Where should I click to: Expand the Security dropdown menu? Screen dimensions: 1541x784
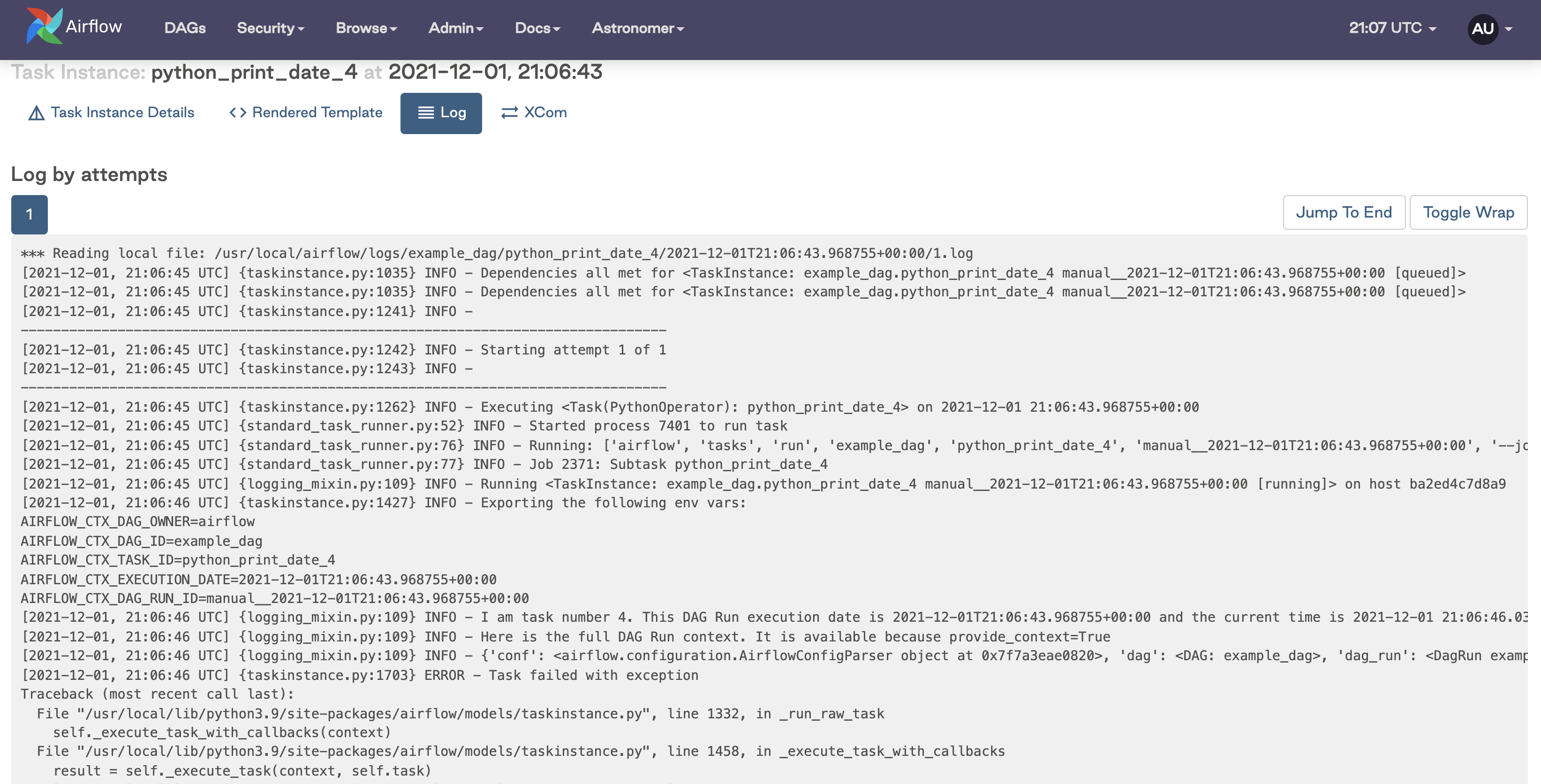[x=271, y=28]
